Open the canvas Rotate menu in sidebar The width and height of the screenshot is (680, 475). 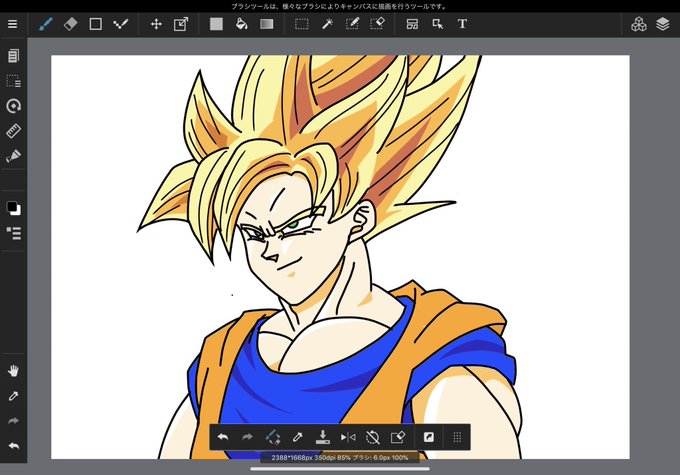13,106
